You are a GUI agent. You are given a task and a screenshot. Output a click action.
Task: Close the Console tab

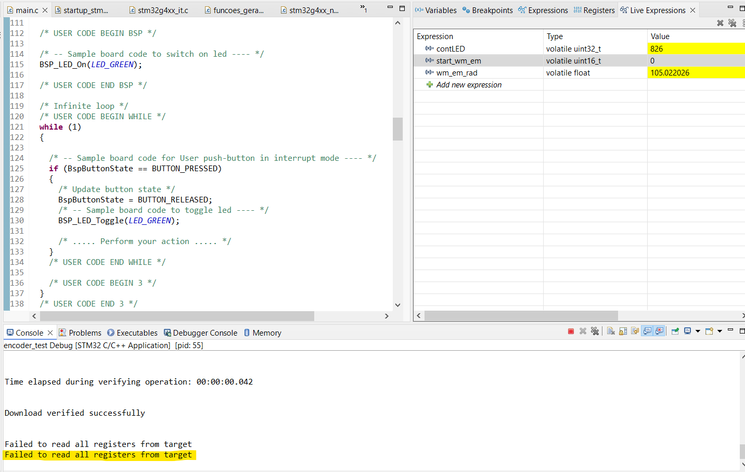coord(50,333)
